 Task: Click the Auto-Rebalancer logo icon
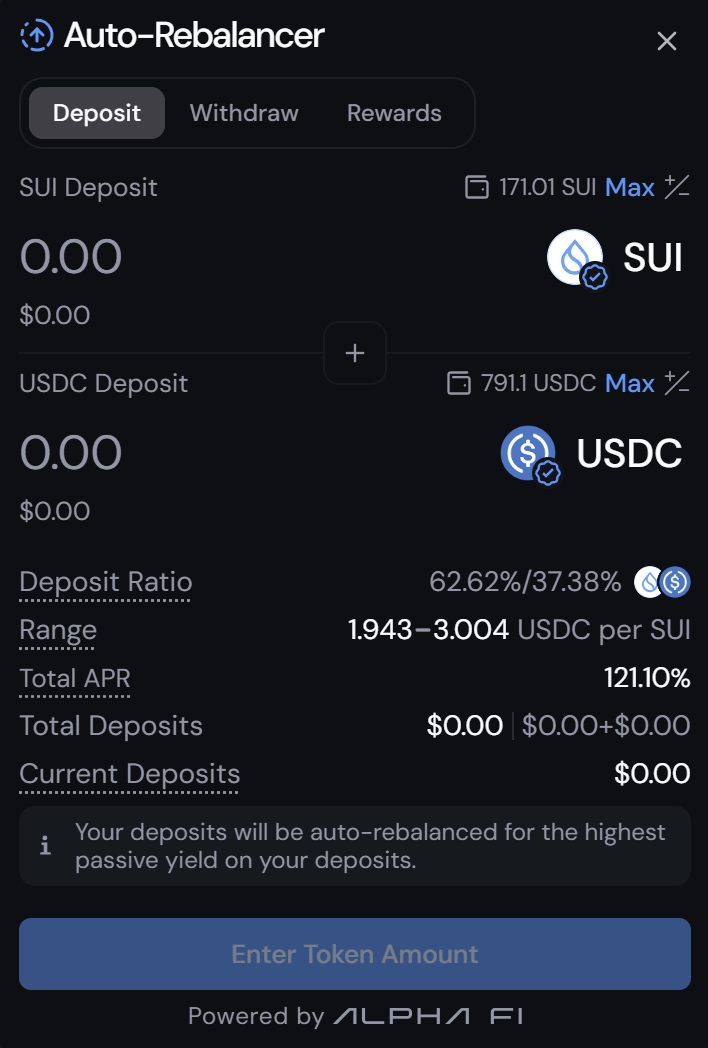tap(37, 36)
